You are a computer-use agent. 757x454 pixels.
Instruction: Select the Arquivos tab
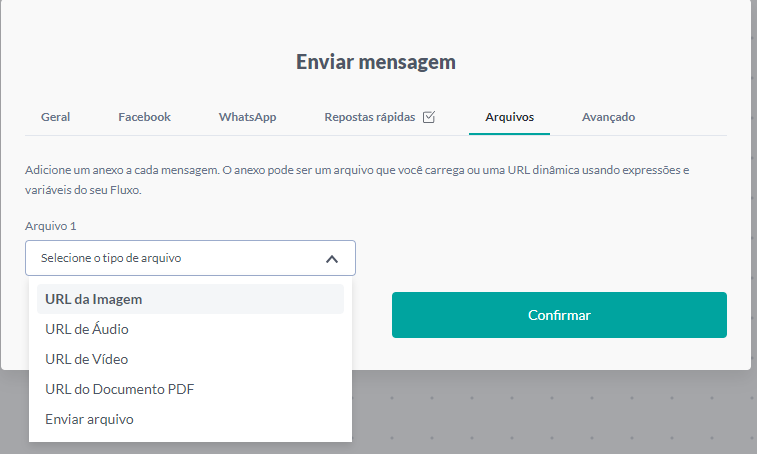tap(509, 117)
